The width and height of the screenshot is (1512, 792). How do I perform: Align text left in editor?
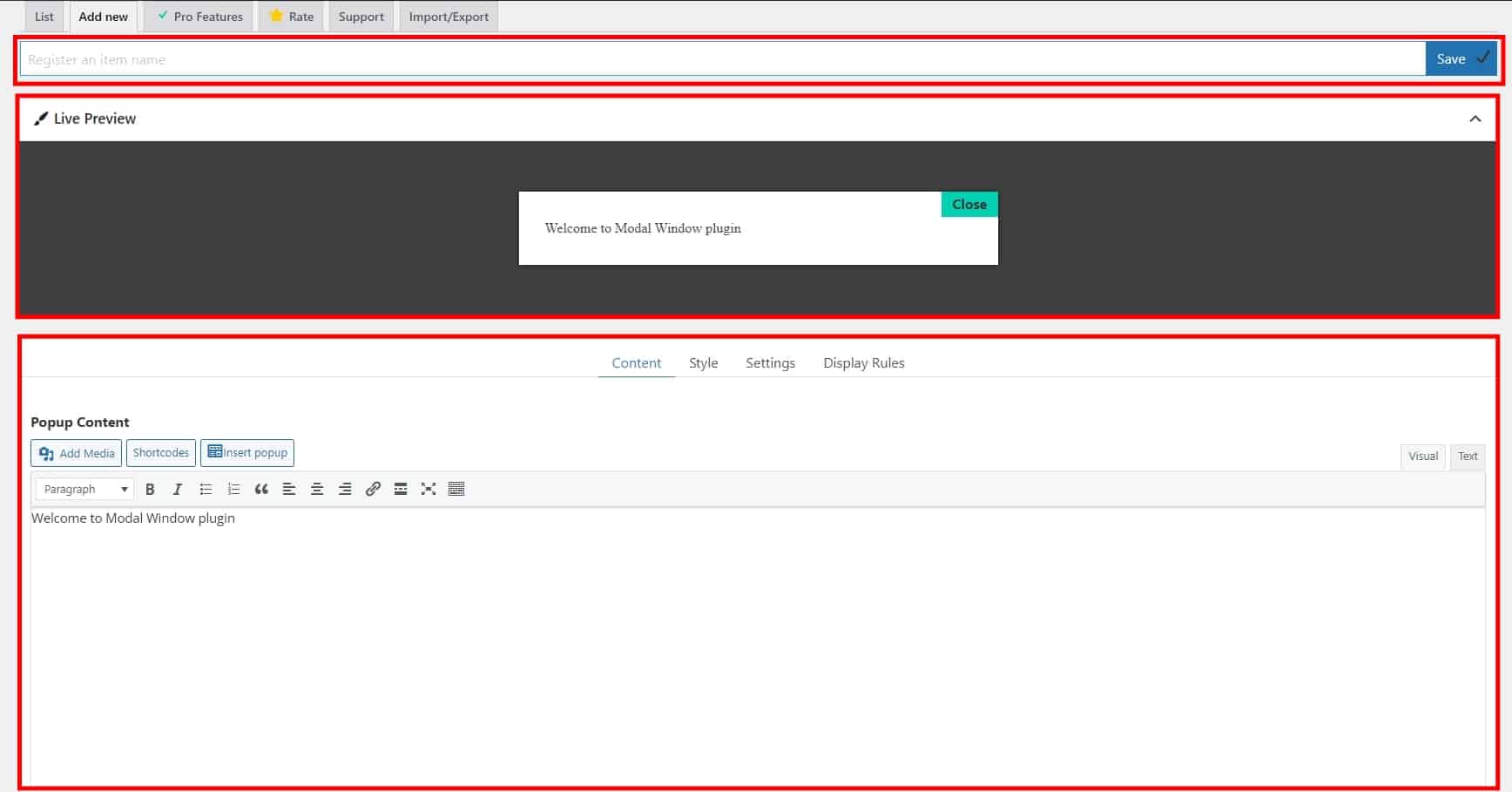(x=289, y=489)
